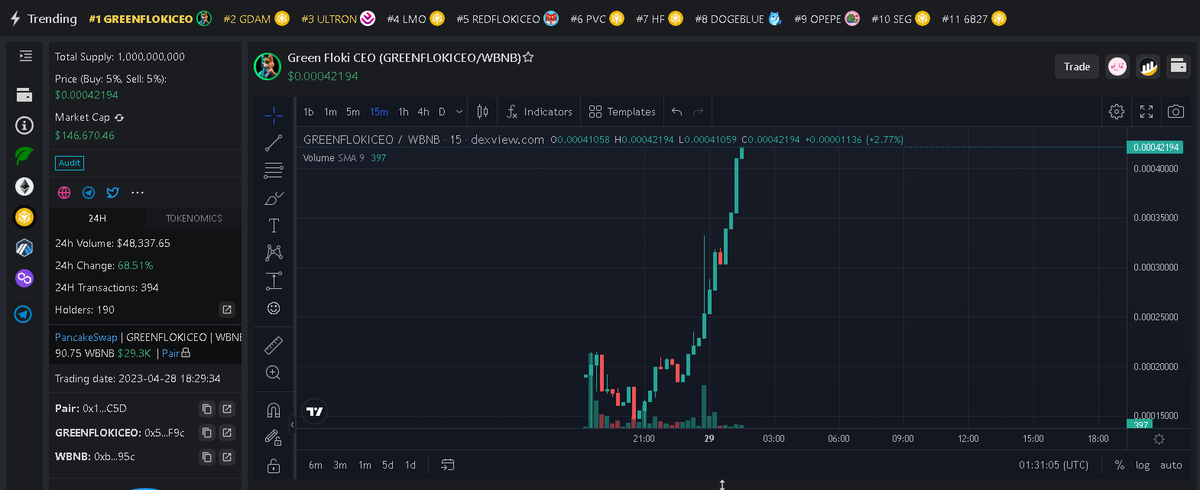Undo the last chart action
This screenshot has height=490, width=1200.
coord(677,112)
